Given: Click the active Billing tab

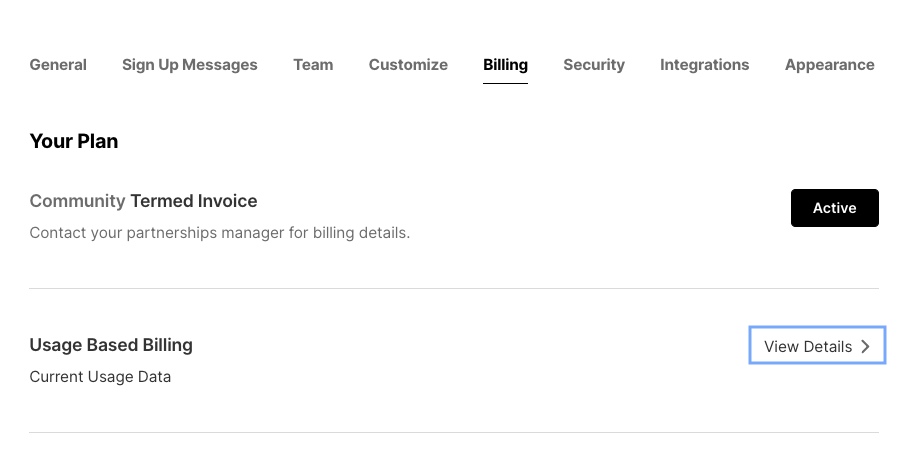Looking at the screenshot, I should pos(506,65).
